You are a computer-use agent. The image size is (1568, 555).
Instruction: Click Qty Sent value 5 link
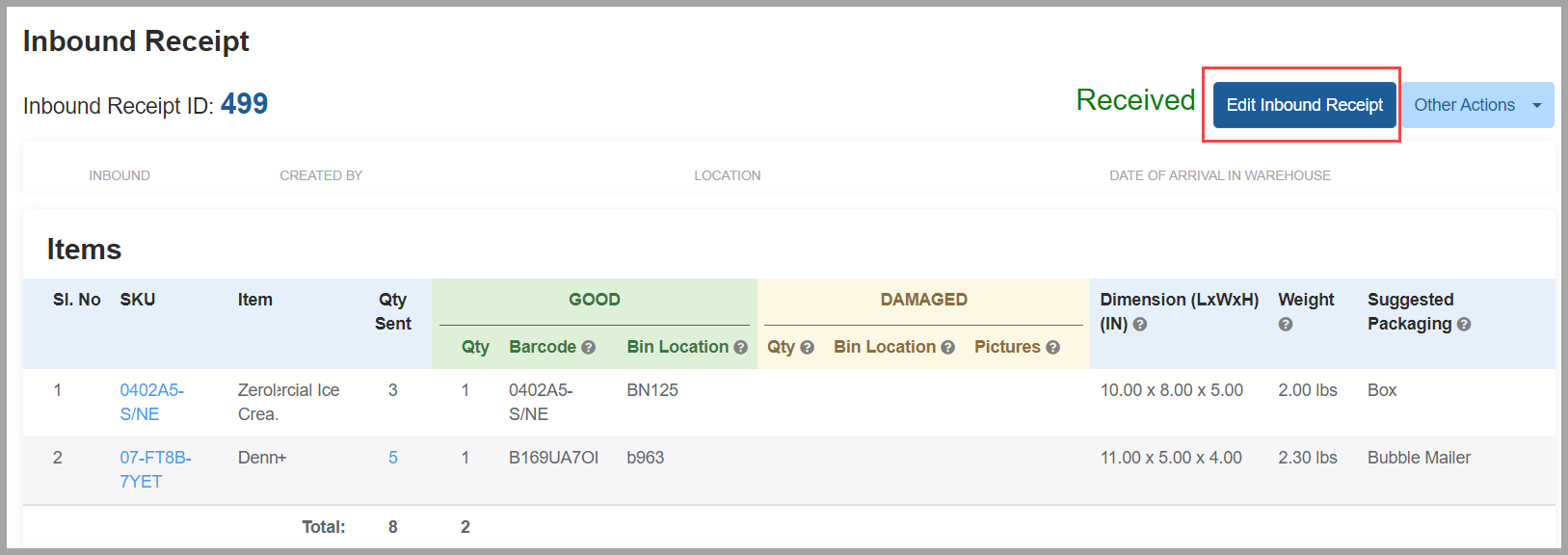tap(393, 458)
